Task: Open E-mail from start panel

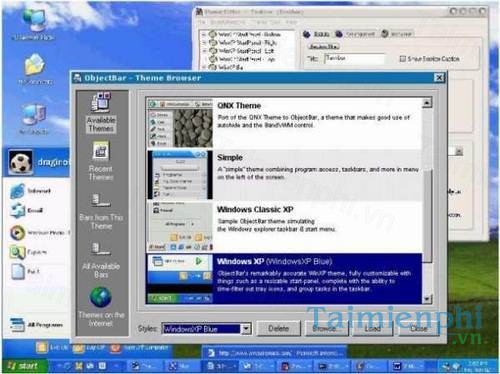Action: 27,210
